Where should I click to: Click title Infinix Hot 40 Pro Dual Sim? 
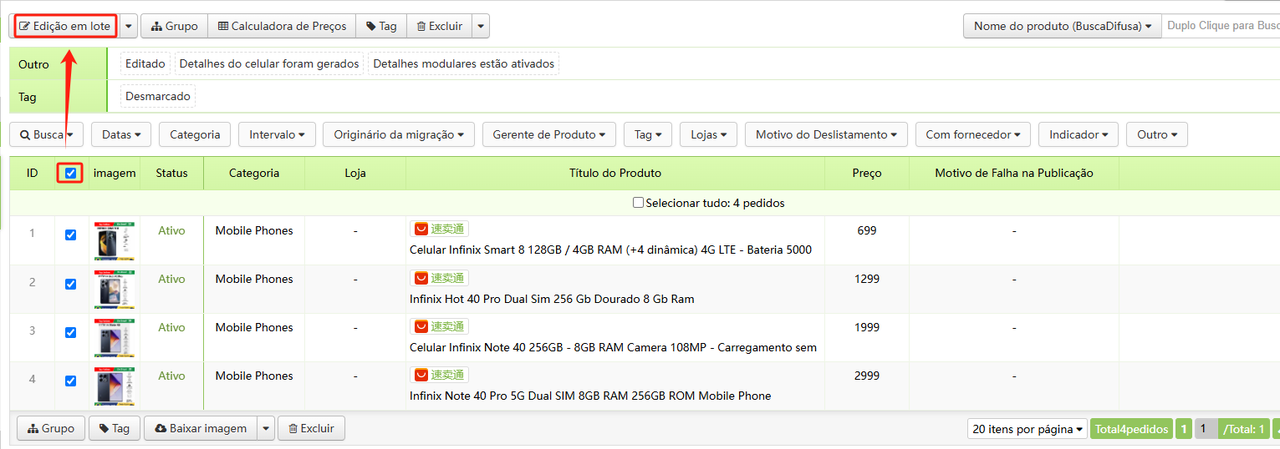pos(552,299)
